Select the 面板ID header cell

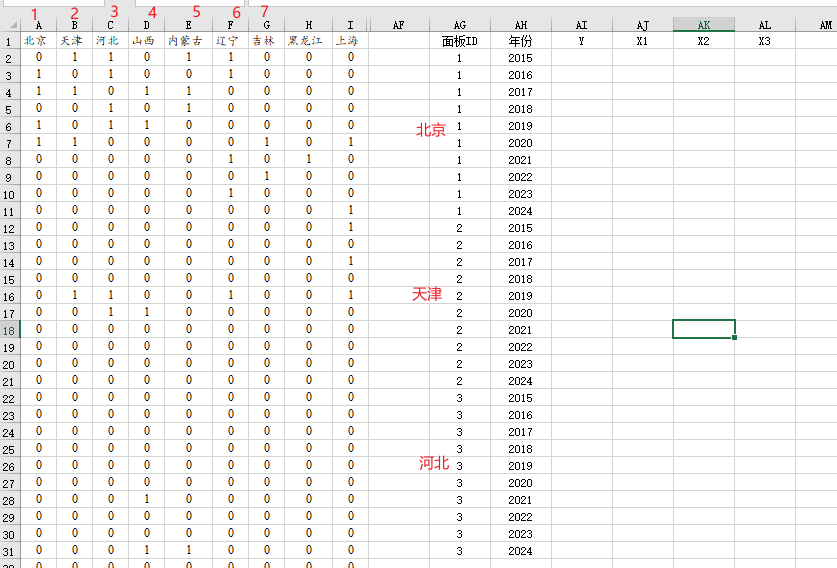(460, 41)
